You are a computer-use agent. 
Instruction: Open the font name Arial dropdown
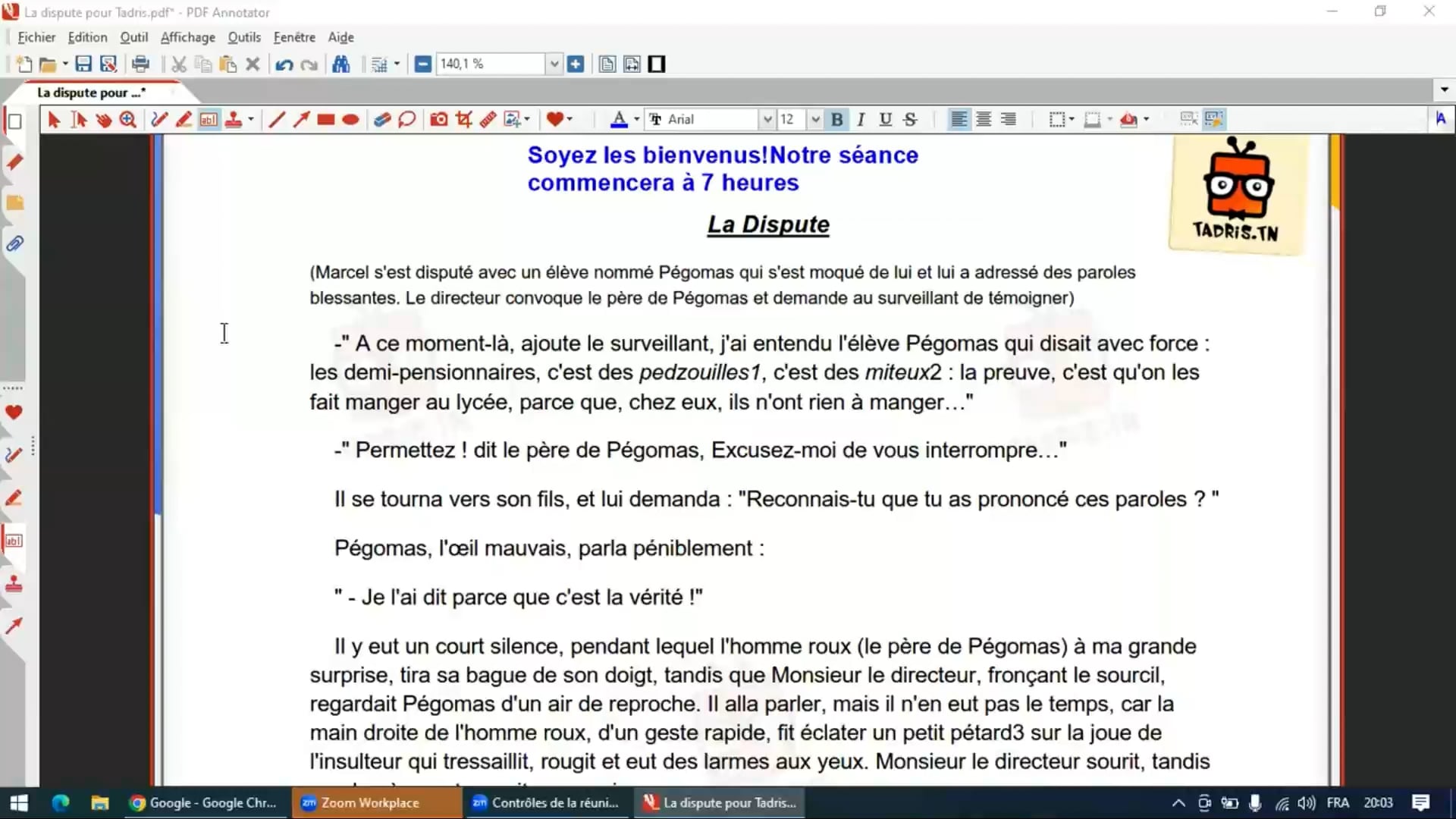click(x=767, y=119)
